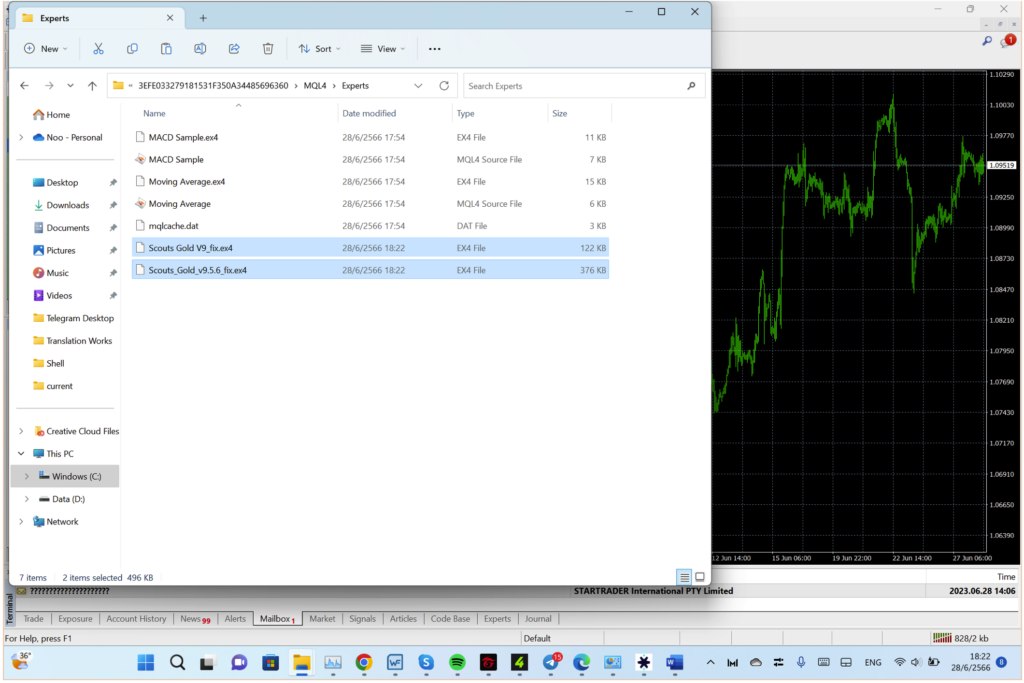Viewport: 1024px width, 683px height.
Task: Open Microsoft Store from the taskbar
Action: [x=270, y=663]
